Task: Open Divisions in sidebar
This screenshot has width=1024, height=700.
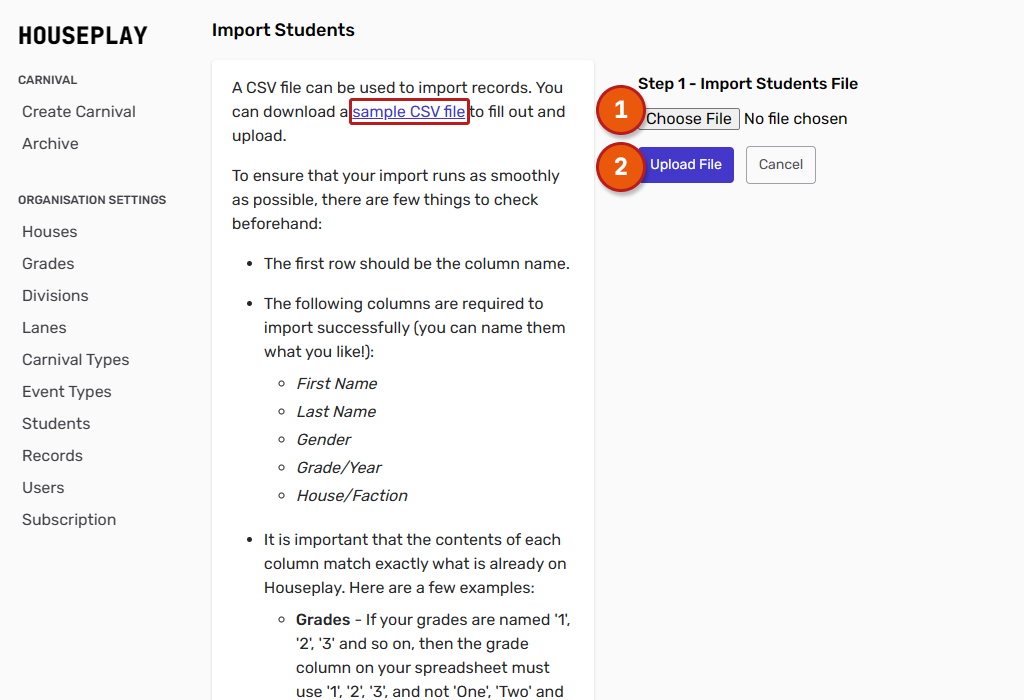Action: pos(55,296)
